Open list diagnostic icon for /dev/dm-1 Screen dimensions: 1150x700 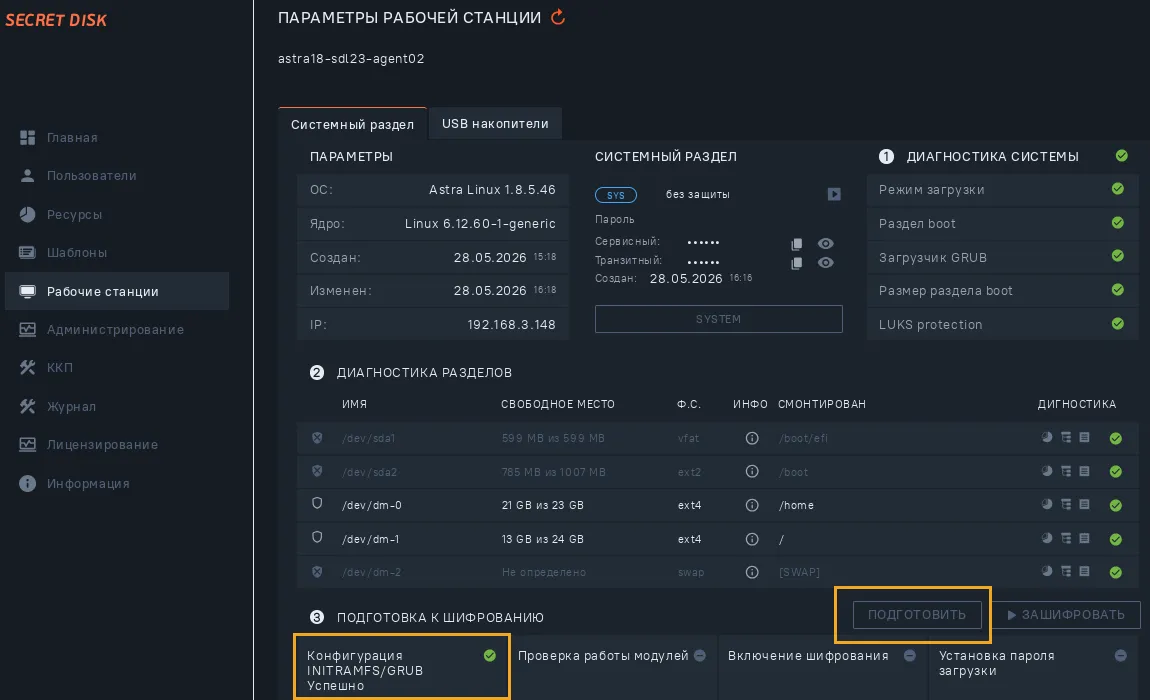(1084, 538)
